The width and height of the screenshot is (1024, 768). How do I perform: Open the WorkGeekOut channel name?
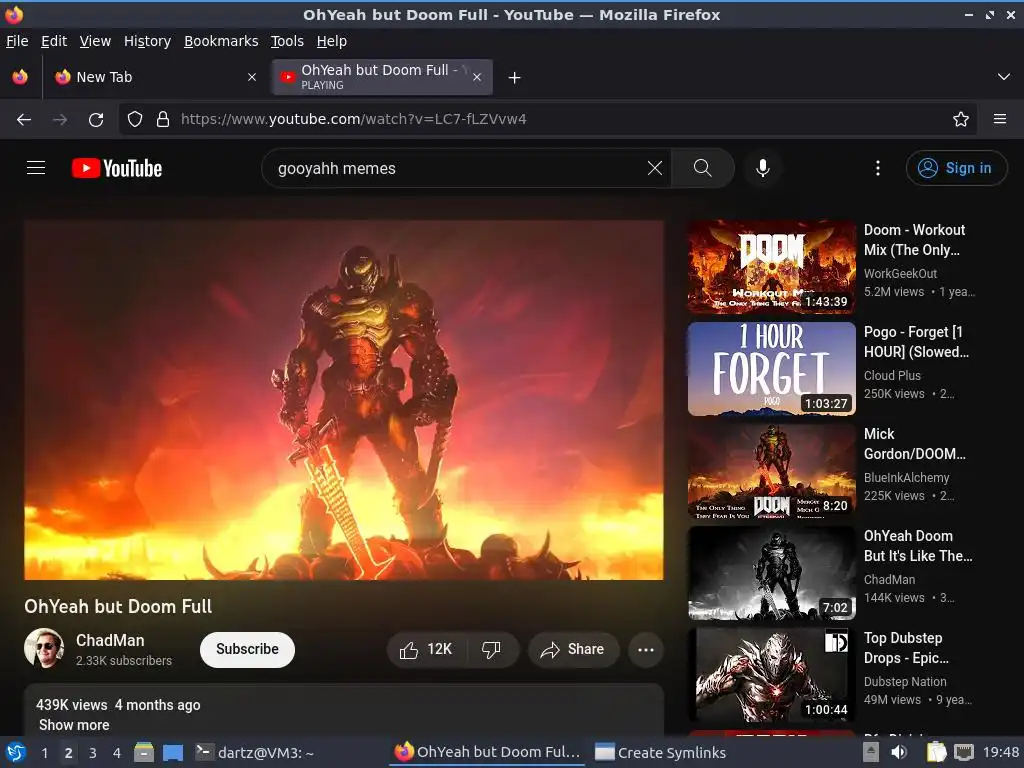coord(900,274)
